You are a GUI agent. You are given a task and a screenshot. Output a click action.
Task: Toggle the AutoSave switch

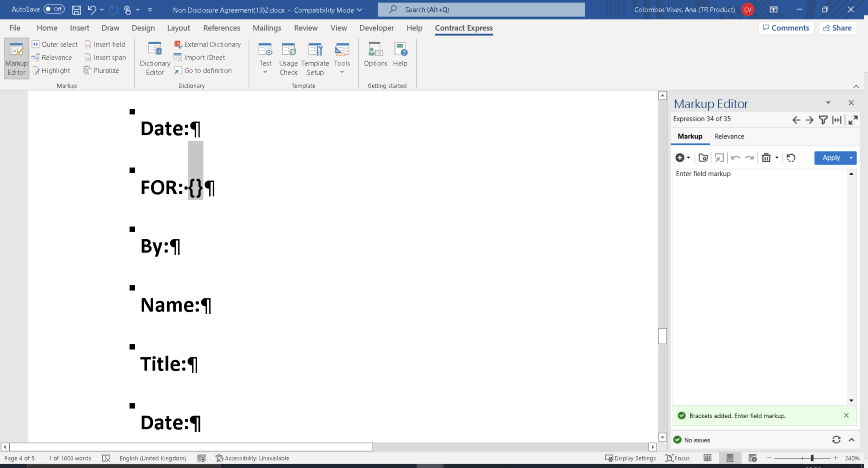coord(53,9)
